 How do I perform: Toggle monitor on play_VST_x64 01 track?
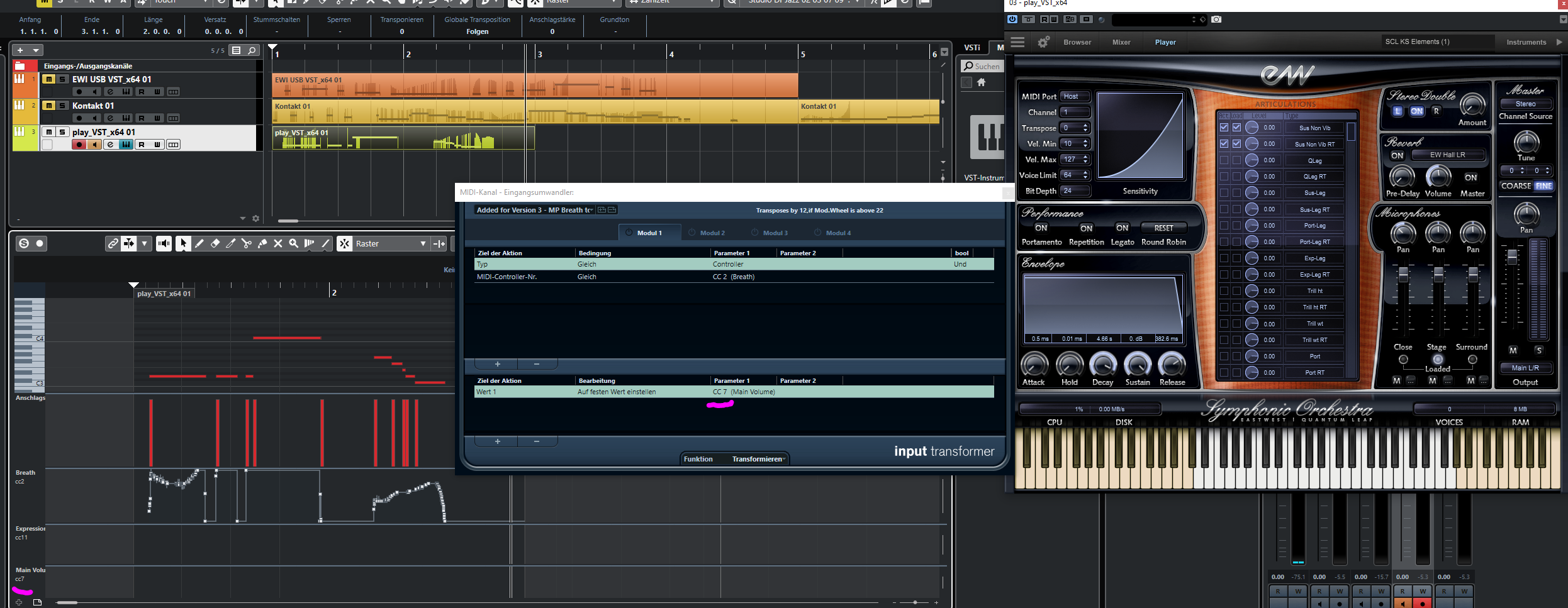[94, 145]
